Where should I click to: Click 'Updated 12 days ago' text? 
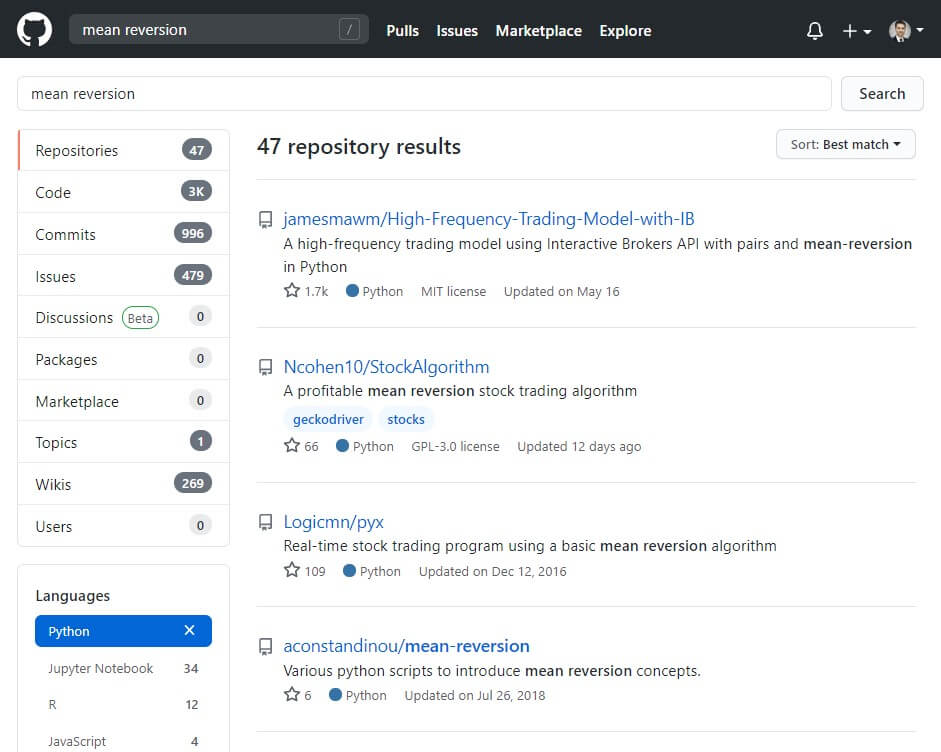click(579, 447)
